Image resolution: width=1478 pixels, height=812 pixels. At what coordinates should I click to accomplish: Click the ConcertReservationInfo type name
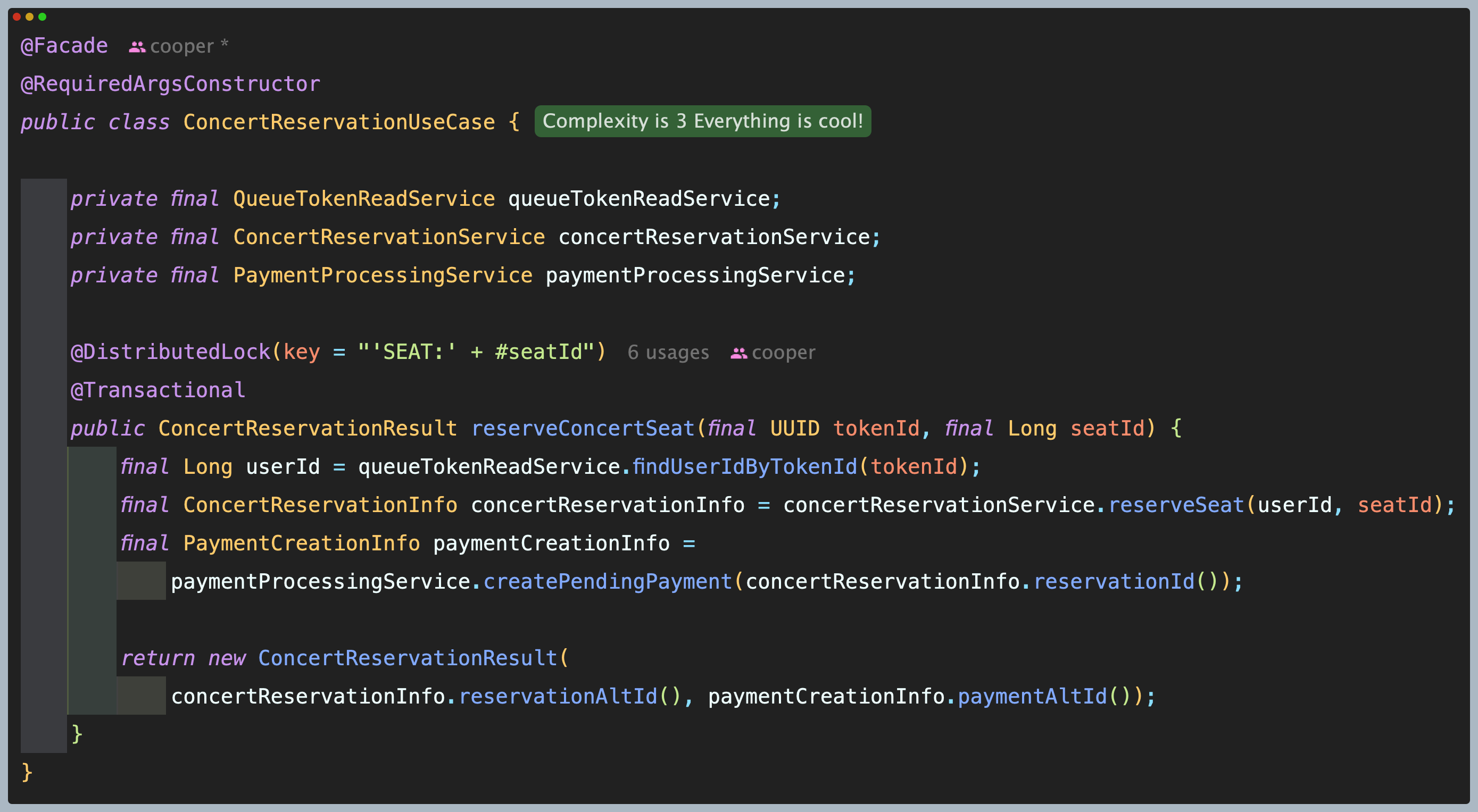pos(320,505)
